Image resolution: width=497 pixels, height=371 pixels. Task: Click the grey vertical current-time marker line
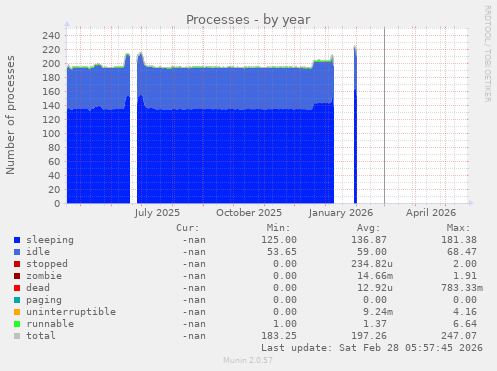[x=384, y=116]
